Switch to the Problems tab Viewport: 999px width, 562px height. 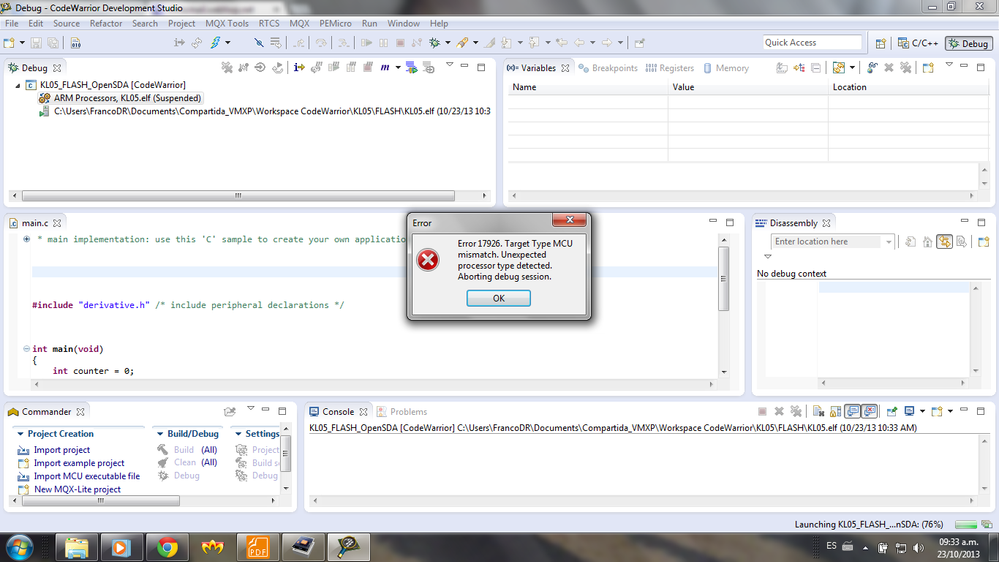402,412
